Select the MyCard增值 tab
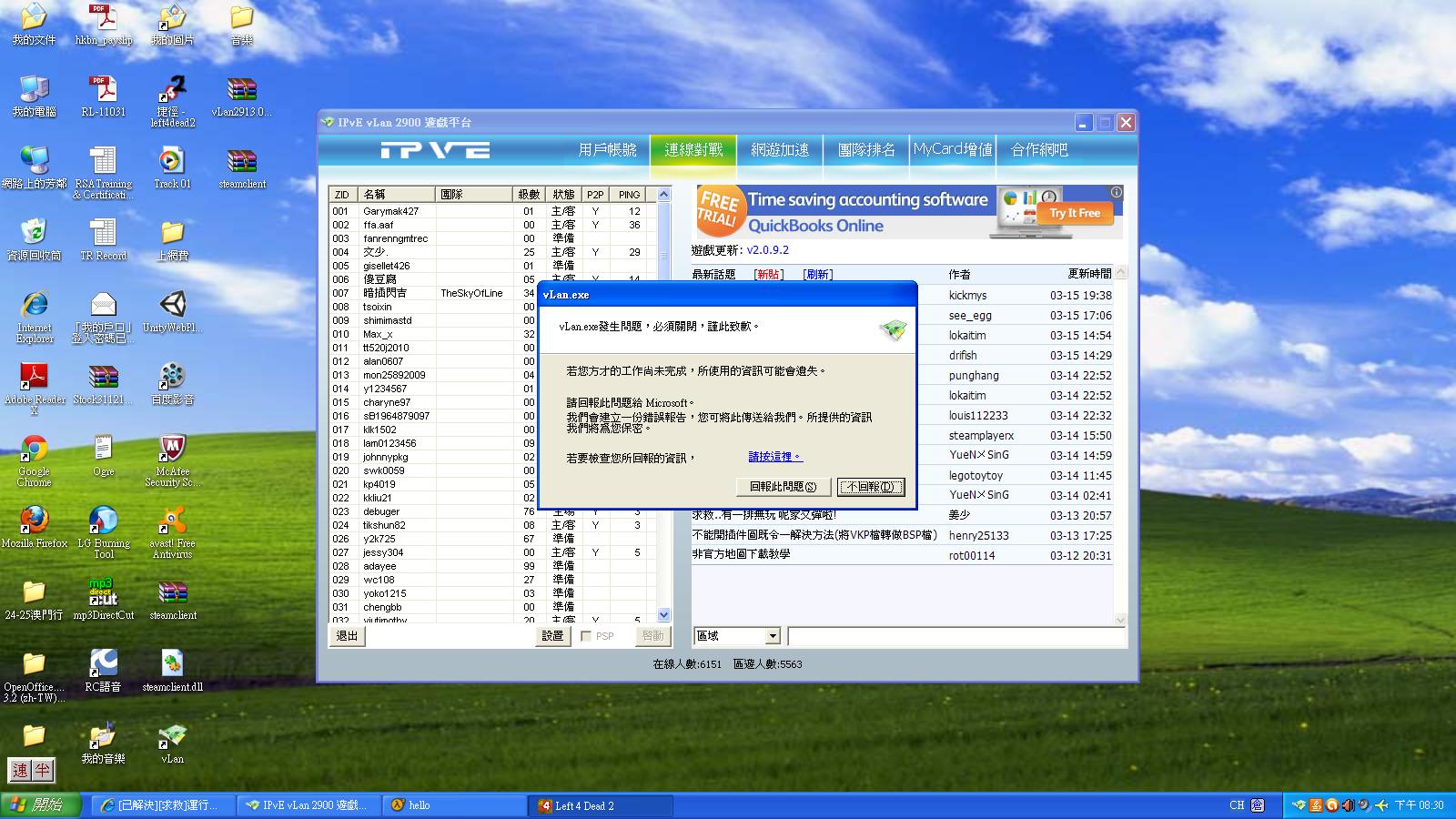 [x=953, y=150]
